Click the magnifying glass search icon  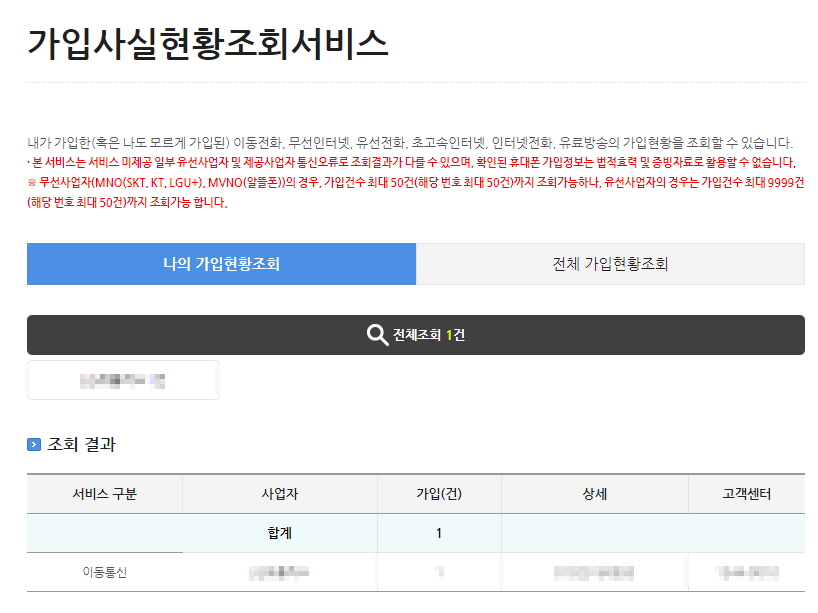click(x=377, y=334)
